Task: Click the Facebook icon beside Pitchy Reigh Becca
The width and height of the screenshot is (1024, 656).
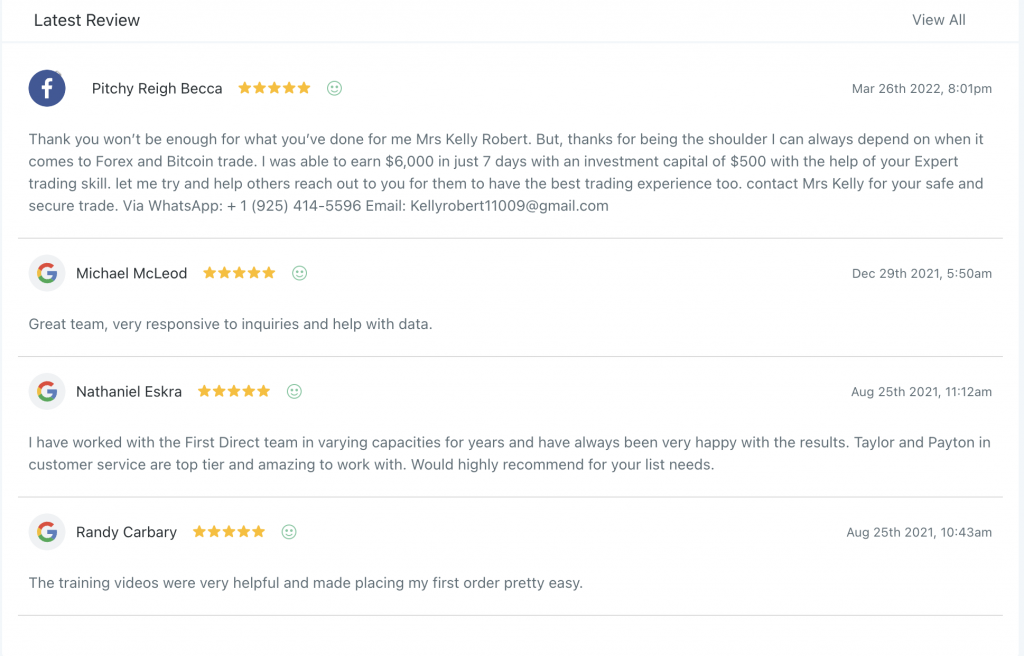Action: click(47, 88)
